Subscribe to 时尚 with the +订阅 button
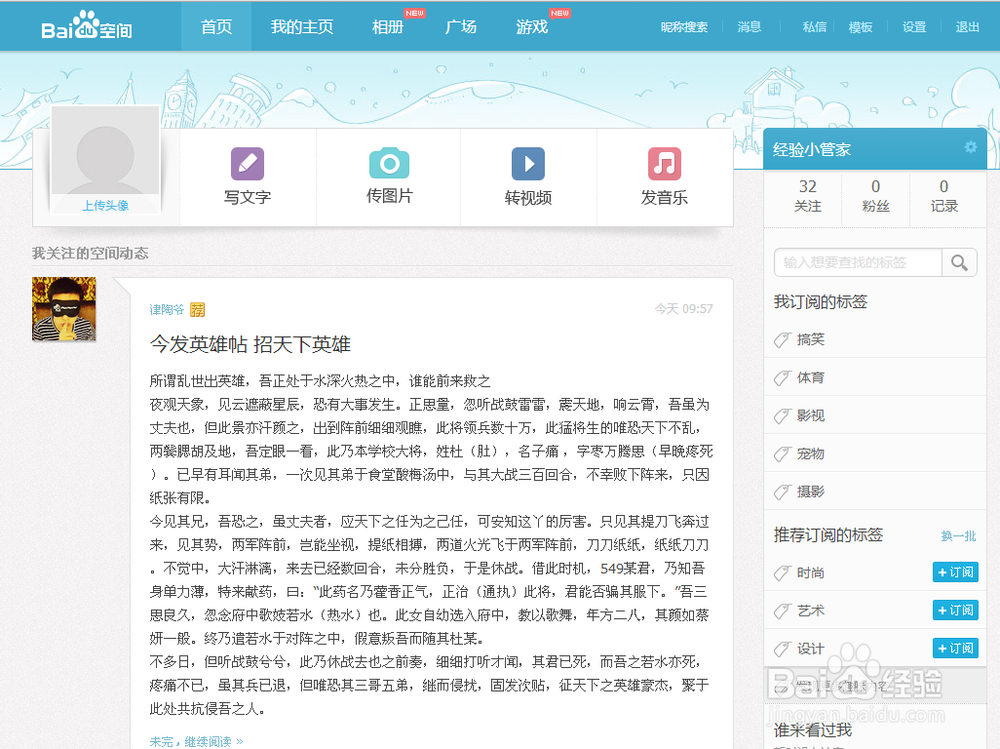Image resolution: width=1000 pixels, height=749 pixels. pos(955,571)
